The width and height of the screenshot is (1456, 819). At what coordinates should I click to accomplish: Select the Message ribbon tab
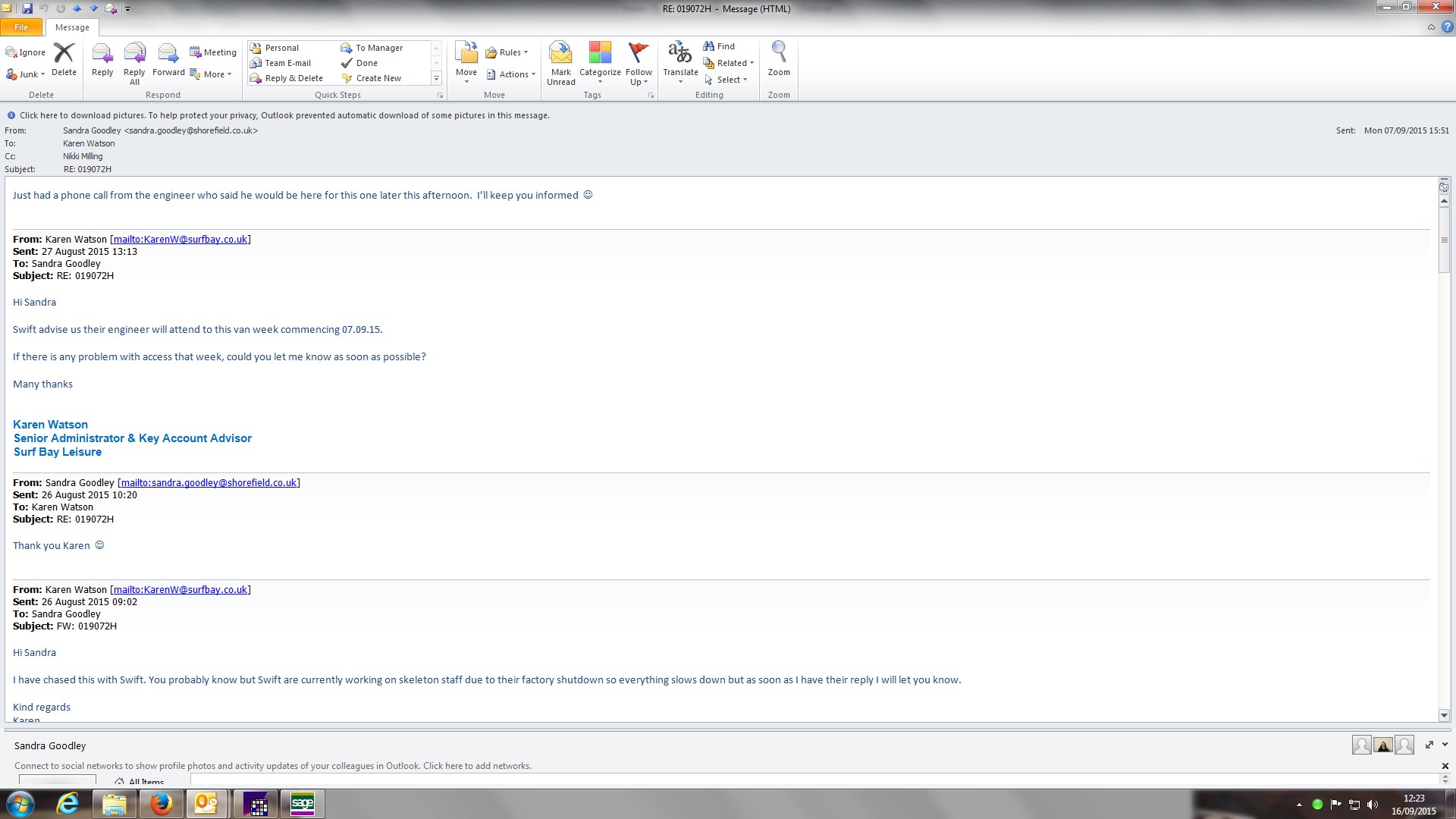coord(72,27)
